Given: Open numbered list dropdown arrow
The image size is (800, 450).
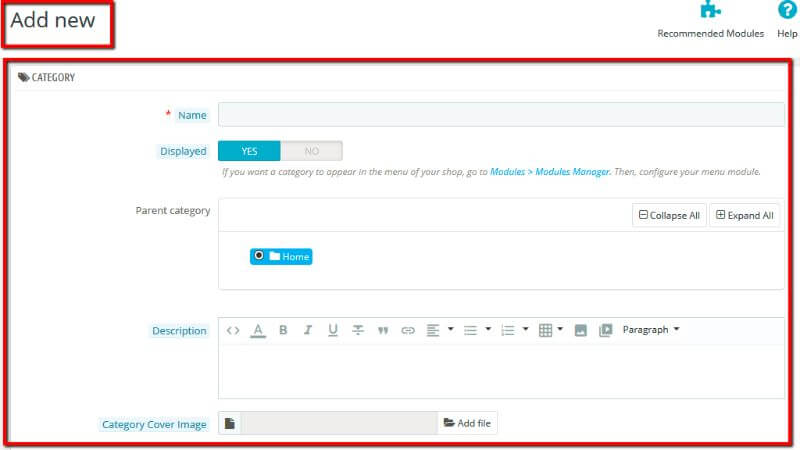Looking at the screenshot, I should pyautogui.click(x=526, y=329).
